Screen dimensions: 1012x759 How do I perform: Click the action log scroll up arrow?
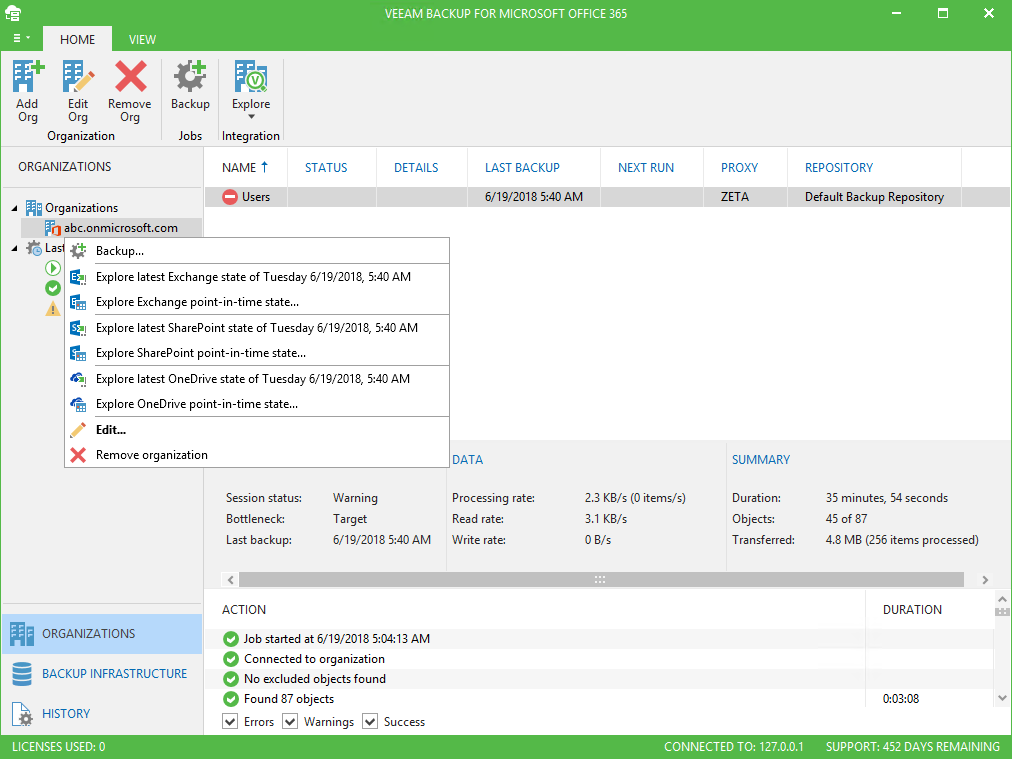[1002, 600]
